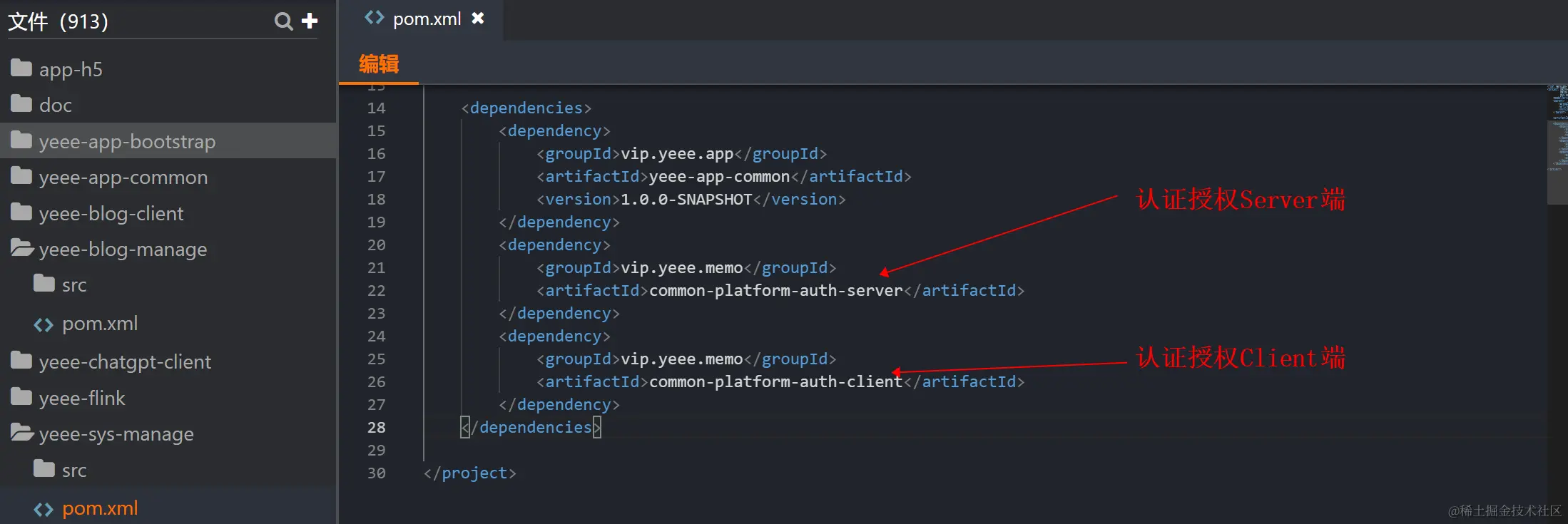1568x524 pixels.
Task: Switch to the 编辑 tab
Action: tap(379, 64)
